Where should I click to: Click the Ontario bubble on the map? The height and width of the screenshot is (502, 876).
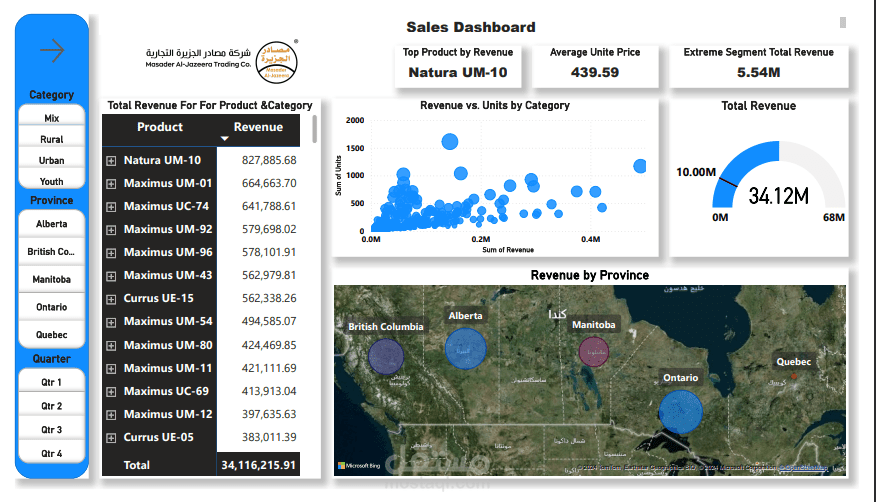click(680, 412)
